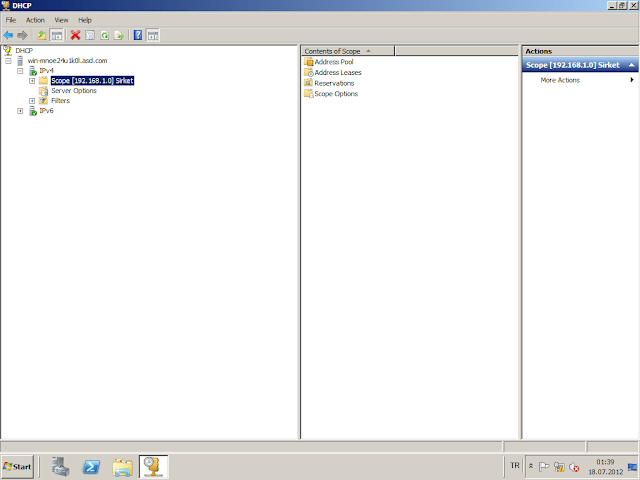The width and height of the screenshot is (640, 480).
Task: Click the Export List toolbar icon
Action: click(119, 35)
